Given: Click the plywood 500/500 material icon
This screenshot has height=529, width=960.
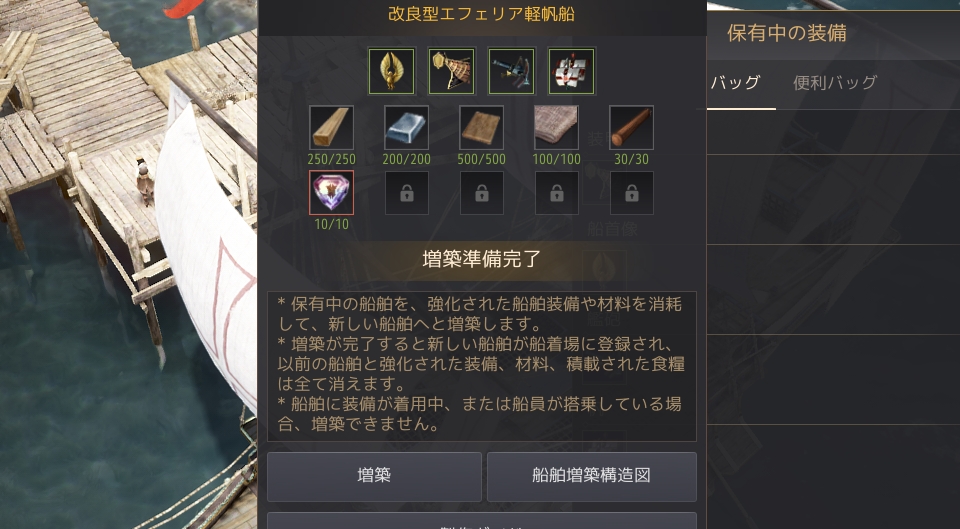Looking at the screenshot, I should [x=481, y=128].
